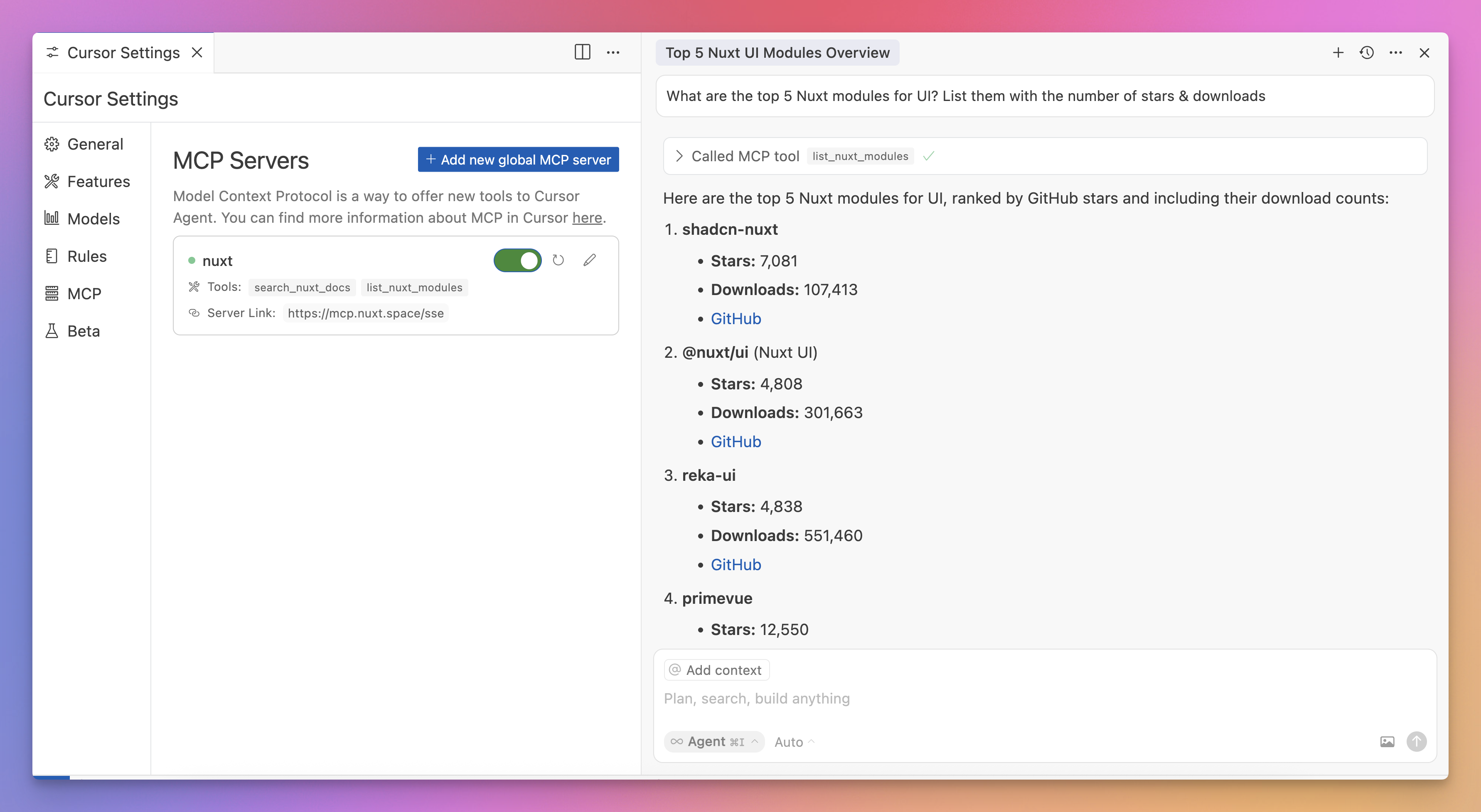Open chat history clock icon
The width and height of the screenshot is (1481, 812).
tap(1367, 53)
